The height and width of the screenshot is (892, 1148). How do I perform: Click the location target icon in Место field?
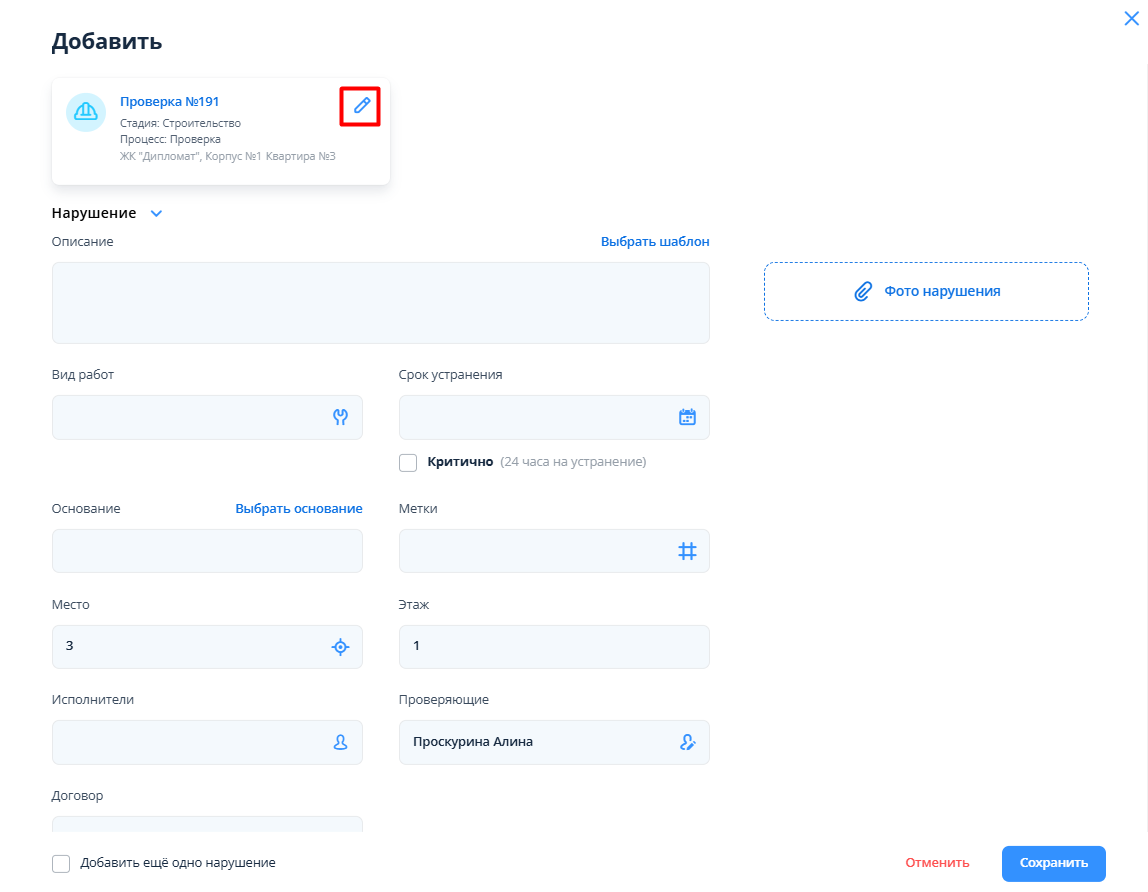click(x=340, y=647)
